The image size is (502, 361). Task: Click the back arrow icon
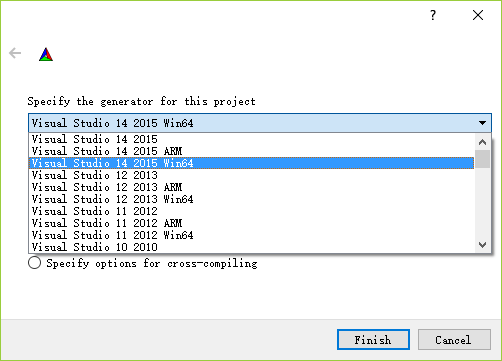[15, 53]
